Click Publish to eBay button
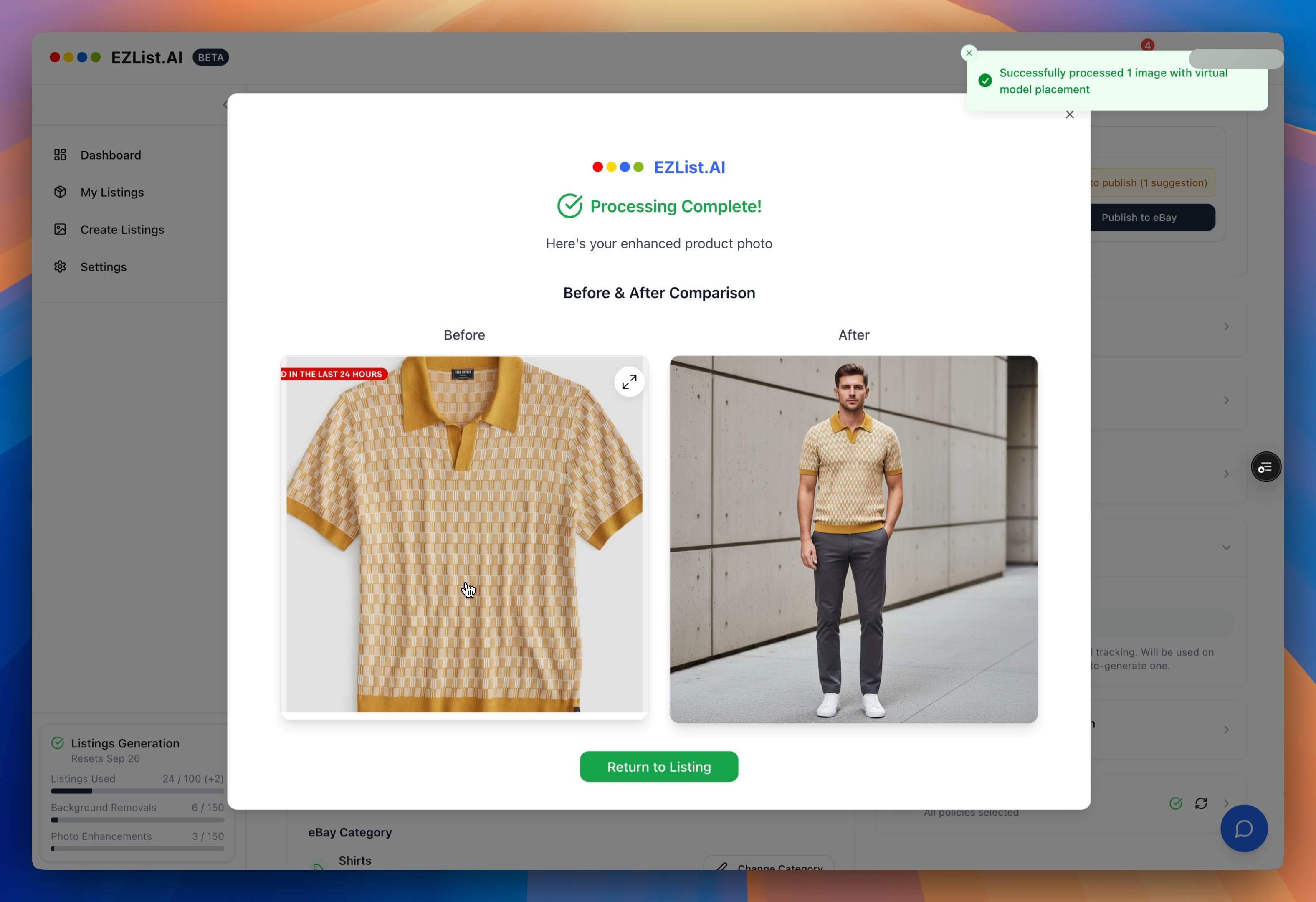Viewport: 1316px width, 902px height. [x=1152, y=218]
